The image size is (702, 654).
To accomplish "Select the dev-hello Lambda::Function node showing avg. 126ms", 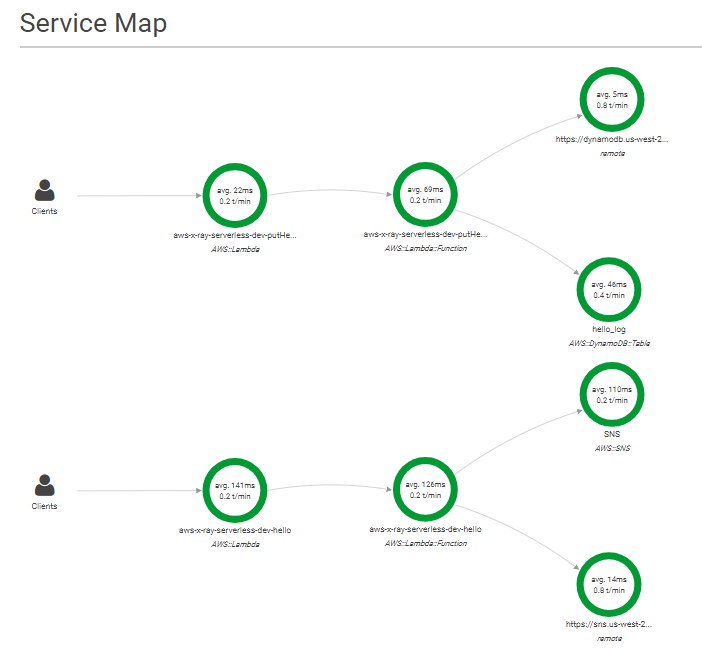I will click(x=425, y=490).
